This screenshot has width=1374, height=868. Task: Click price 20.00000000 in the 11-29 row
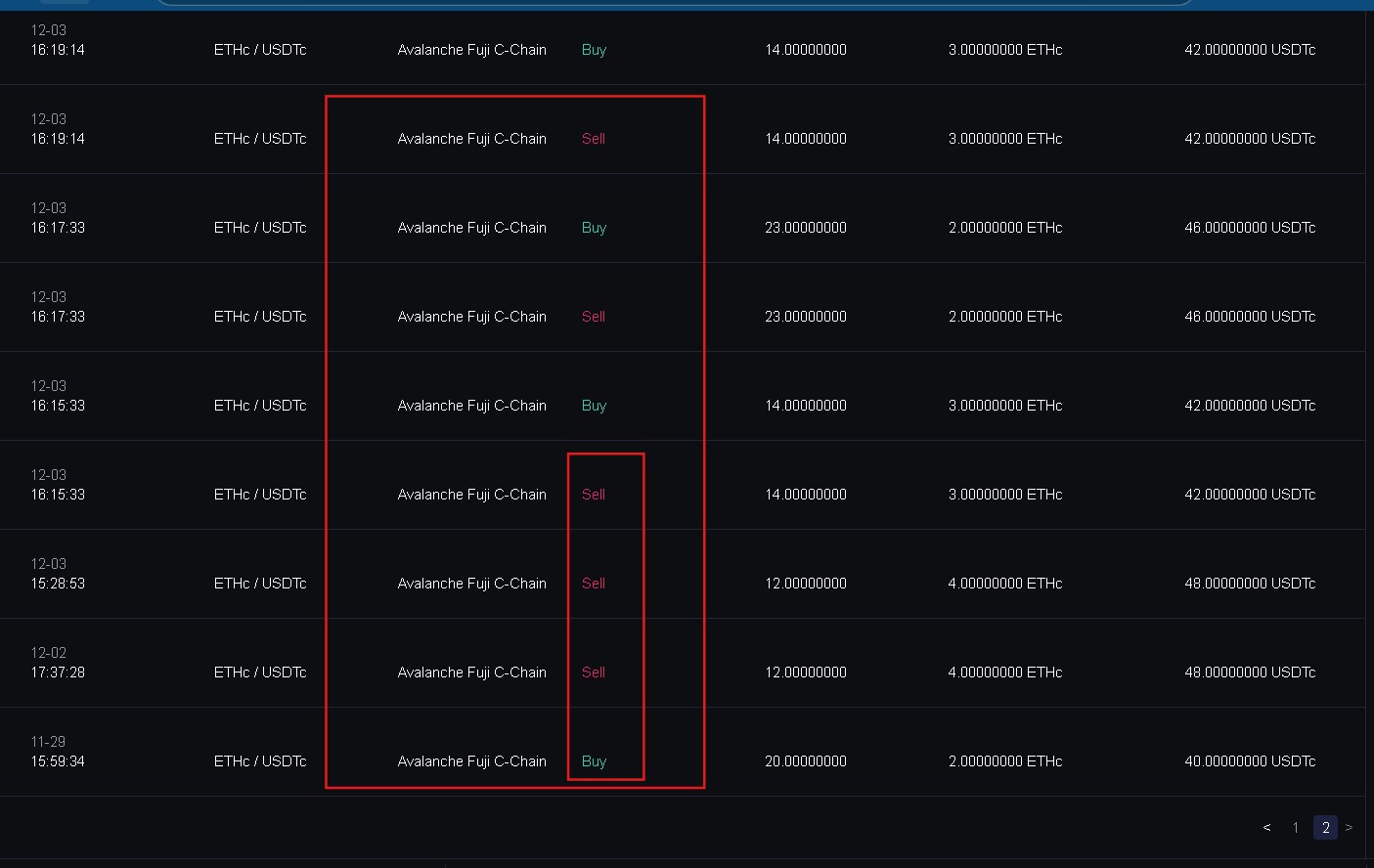(805, 761)
